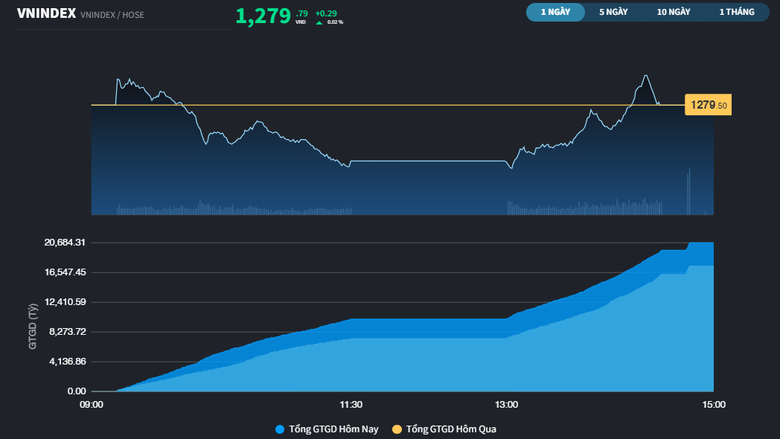
Task: Show the 10 NGÀY chart range
Action: pos(673,12)
